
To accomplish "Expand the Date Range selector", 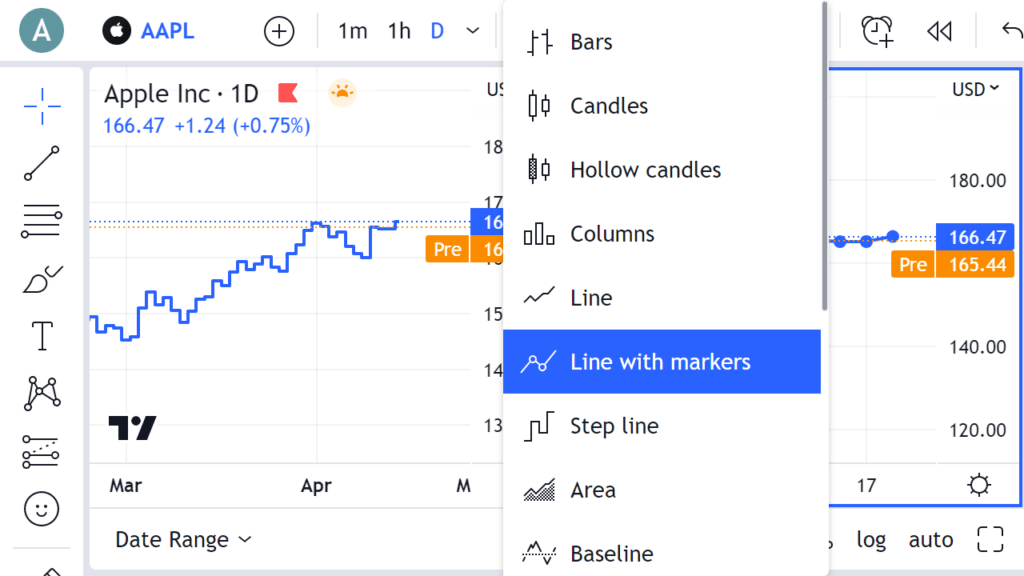I will (182, 539).
